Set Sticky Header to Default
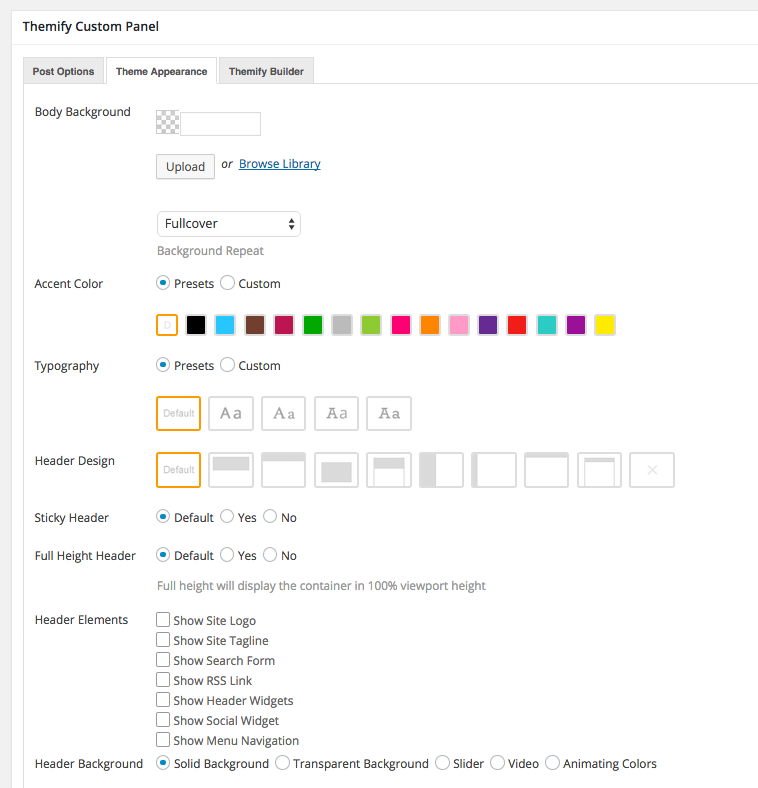Viewport: 758px width, 788px height. click(x=163, y=516)
